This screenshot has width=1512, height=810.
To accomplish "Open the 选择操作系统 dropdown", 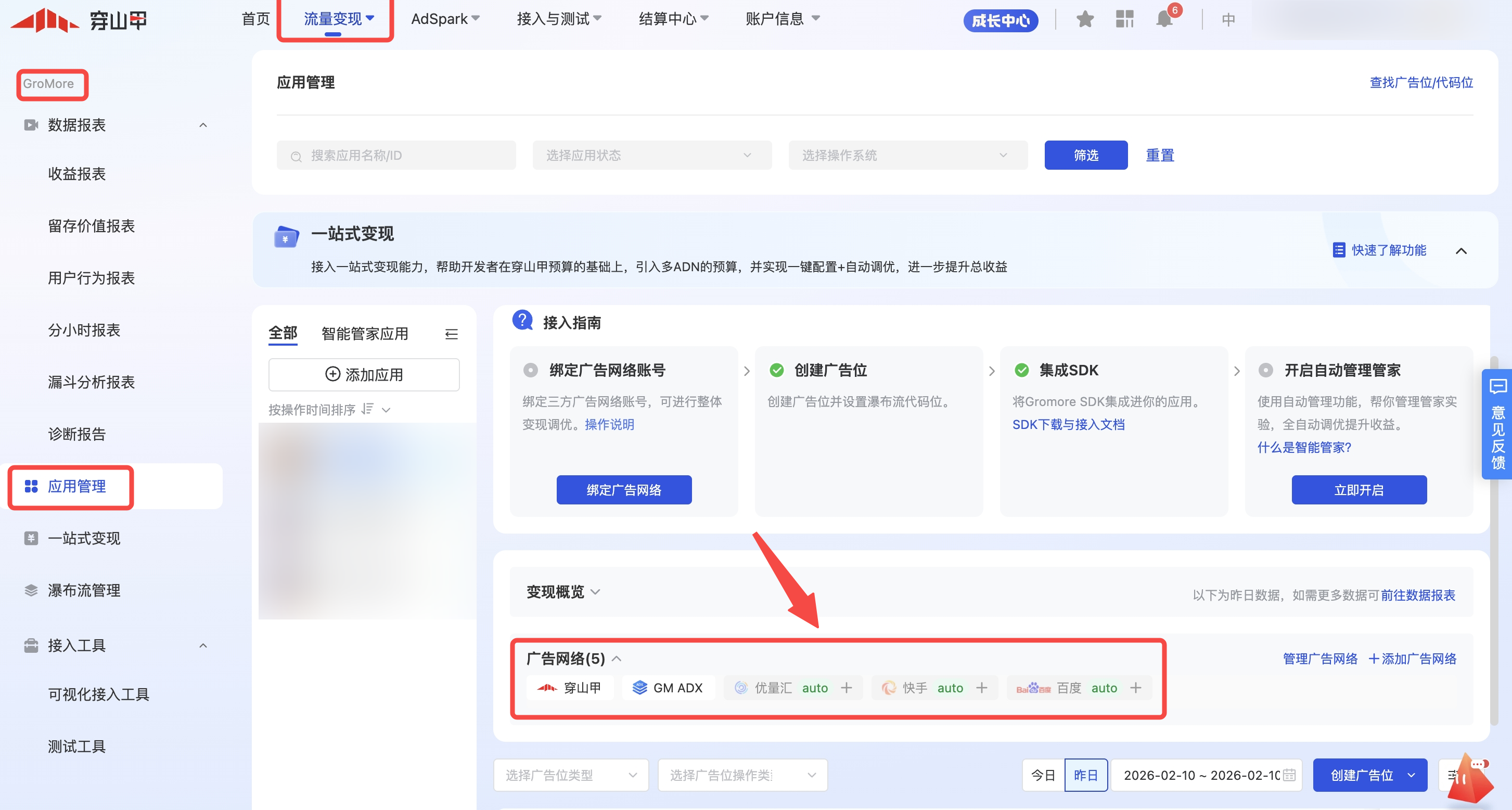I will (x=907, y=155).
